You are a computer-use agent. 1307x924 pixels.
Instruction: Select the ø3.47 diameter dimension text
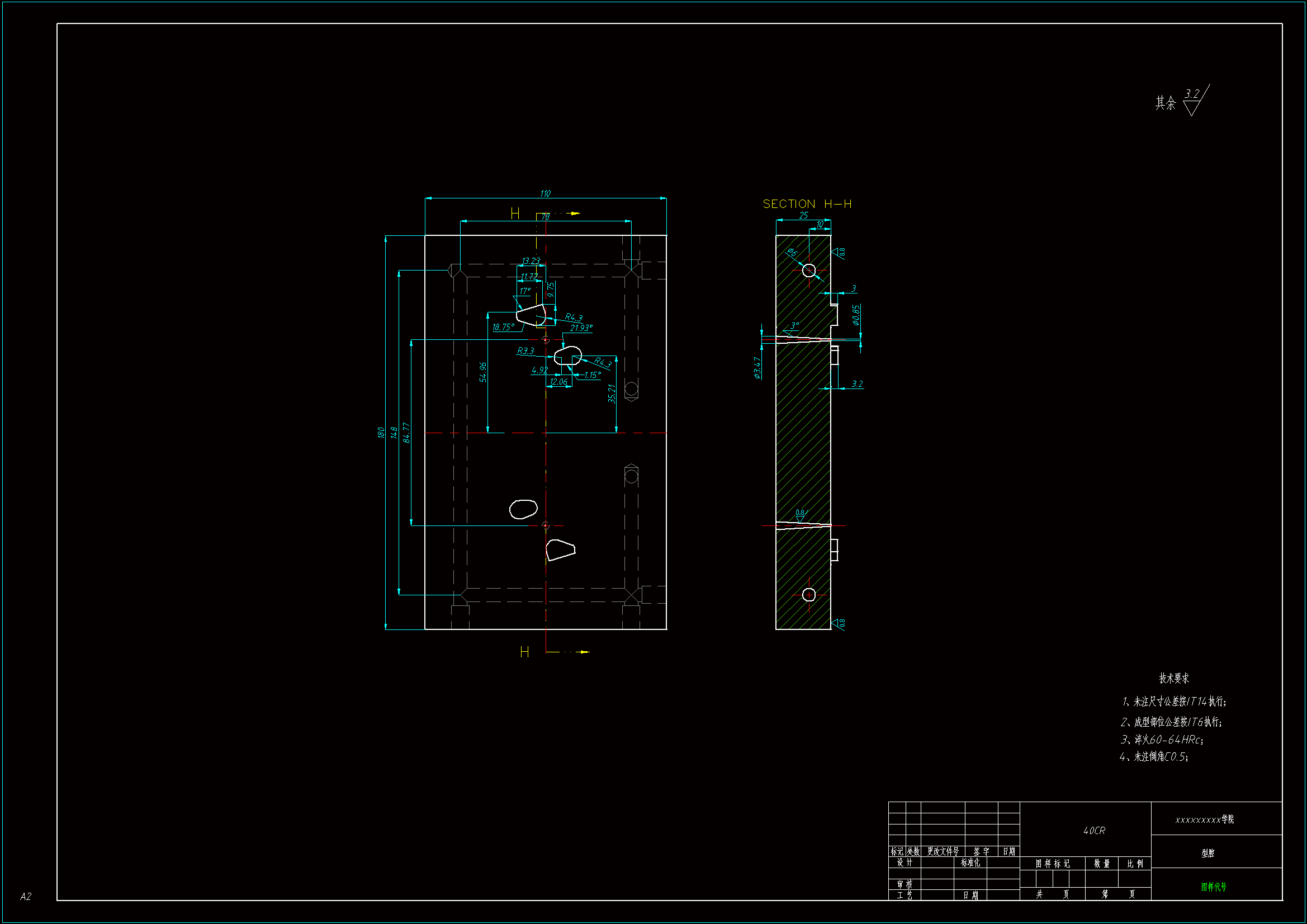click(x=757, y=368)
